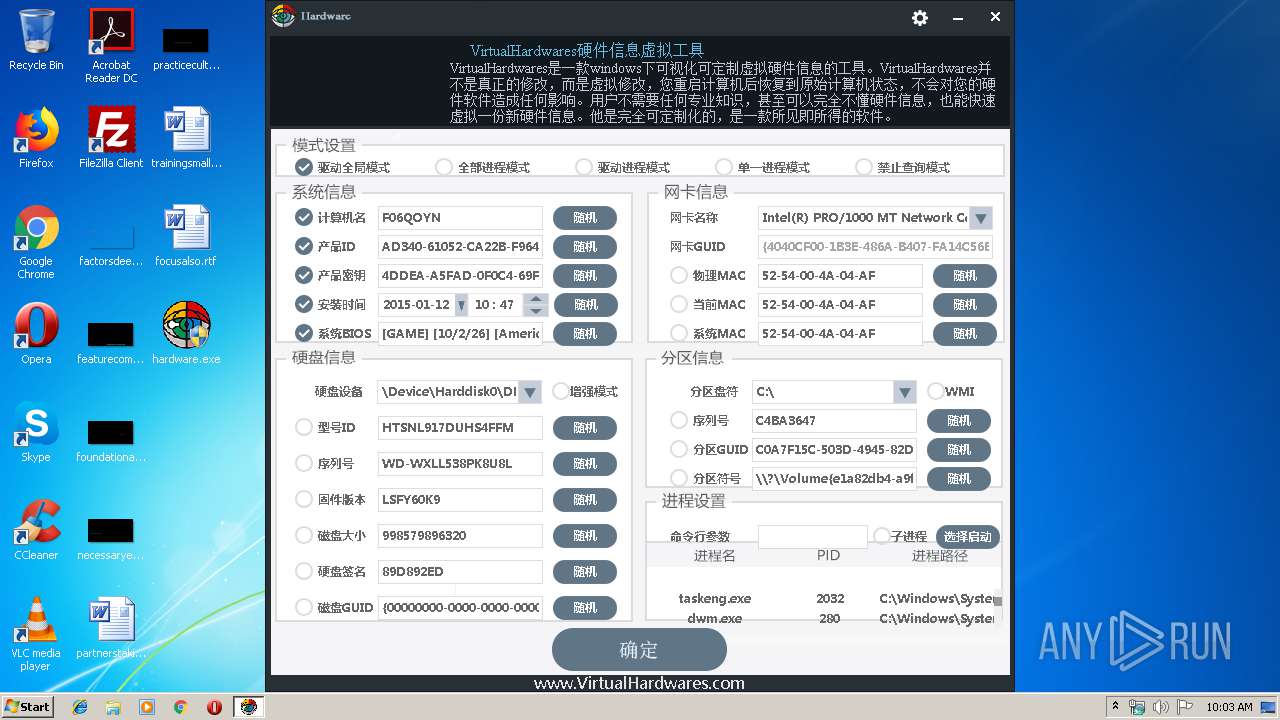Click 磁盘大小 value field
Image resolution: width=1280 pixels, height=720 pixels.
click(460, 536)
